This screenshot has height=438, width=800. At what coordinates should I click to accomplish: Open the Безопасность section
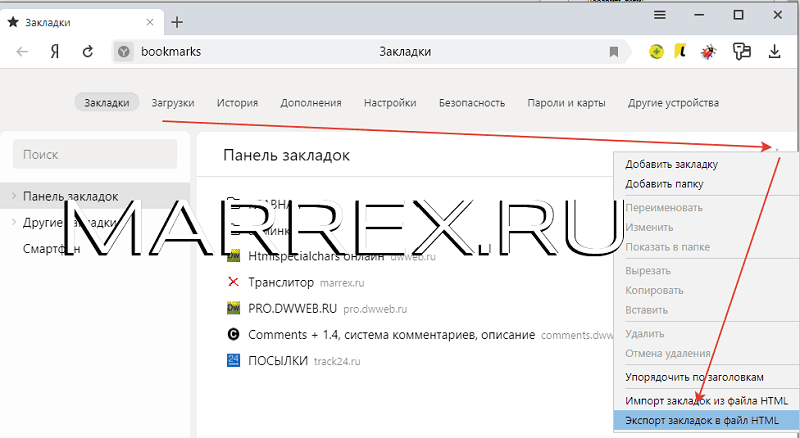(x=472, y=103)
